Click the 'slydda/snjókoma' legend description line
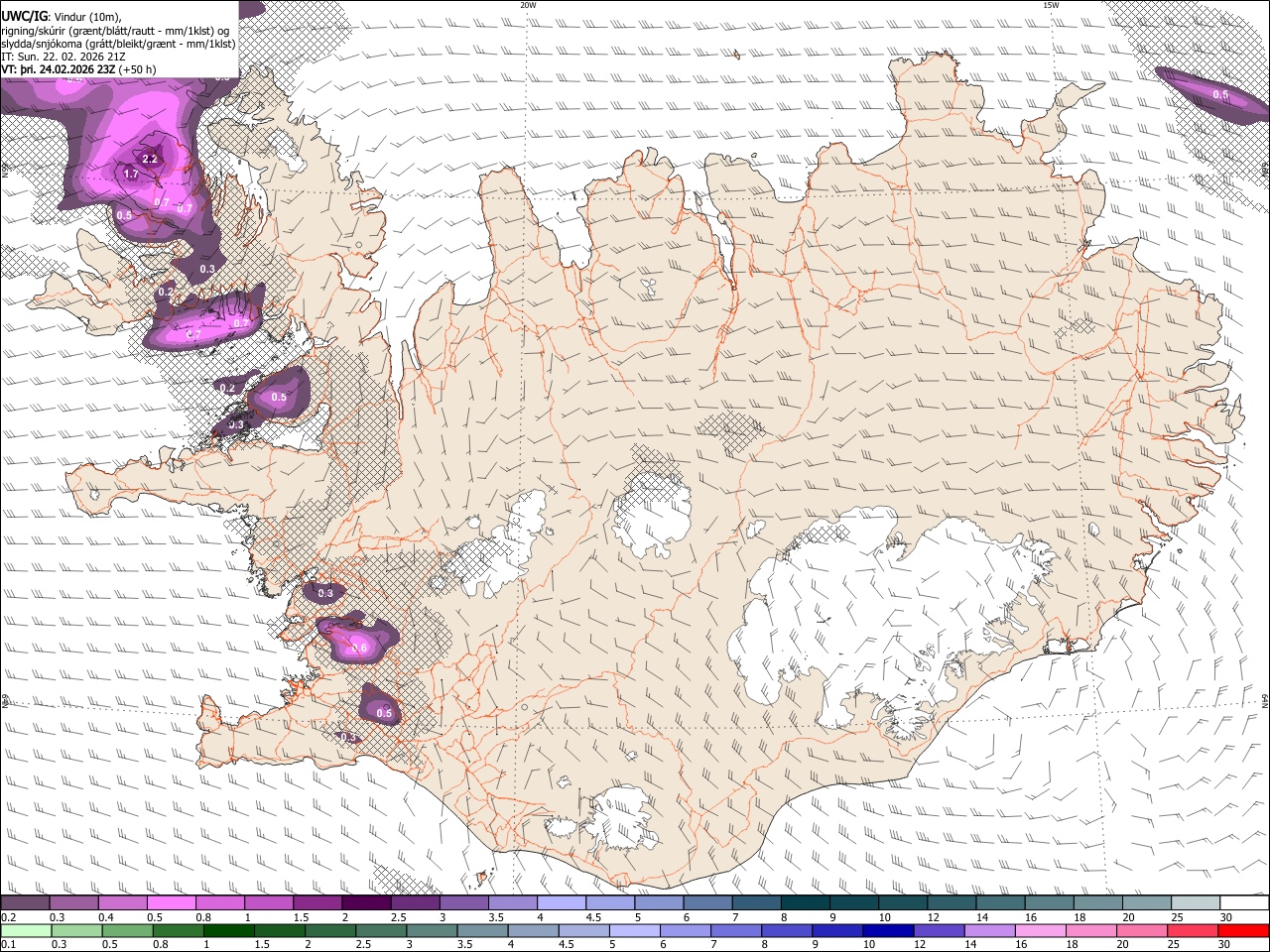 click(x=118, y=44)
